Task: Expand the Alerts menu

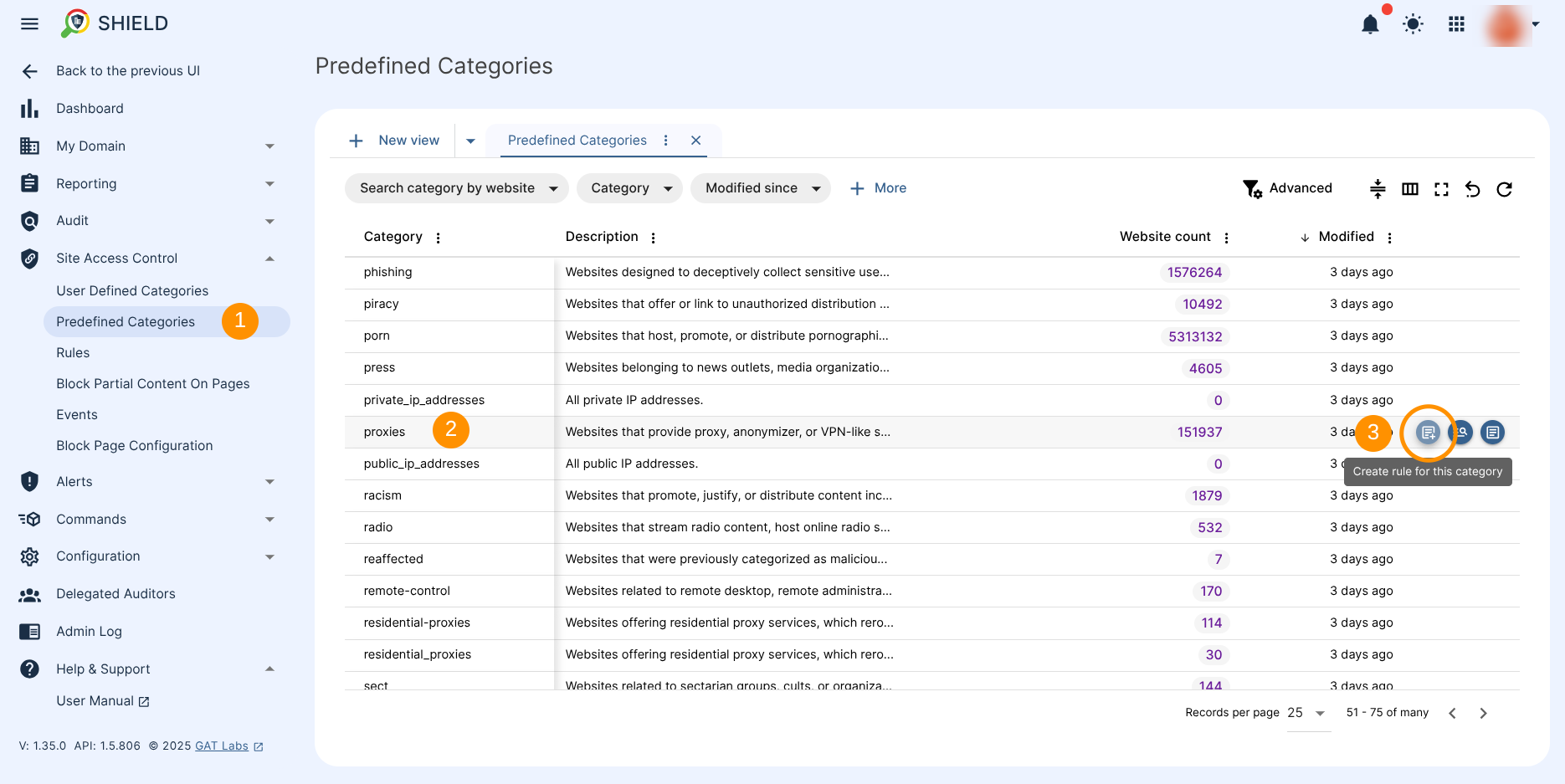Action: pyautogui.click(x=269, y=482)
